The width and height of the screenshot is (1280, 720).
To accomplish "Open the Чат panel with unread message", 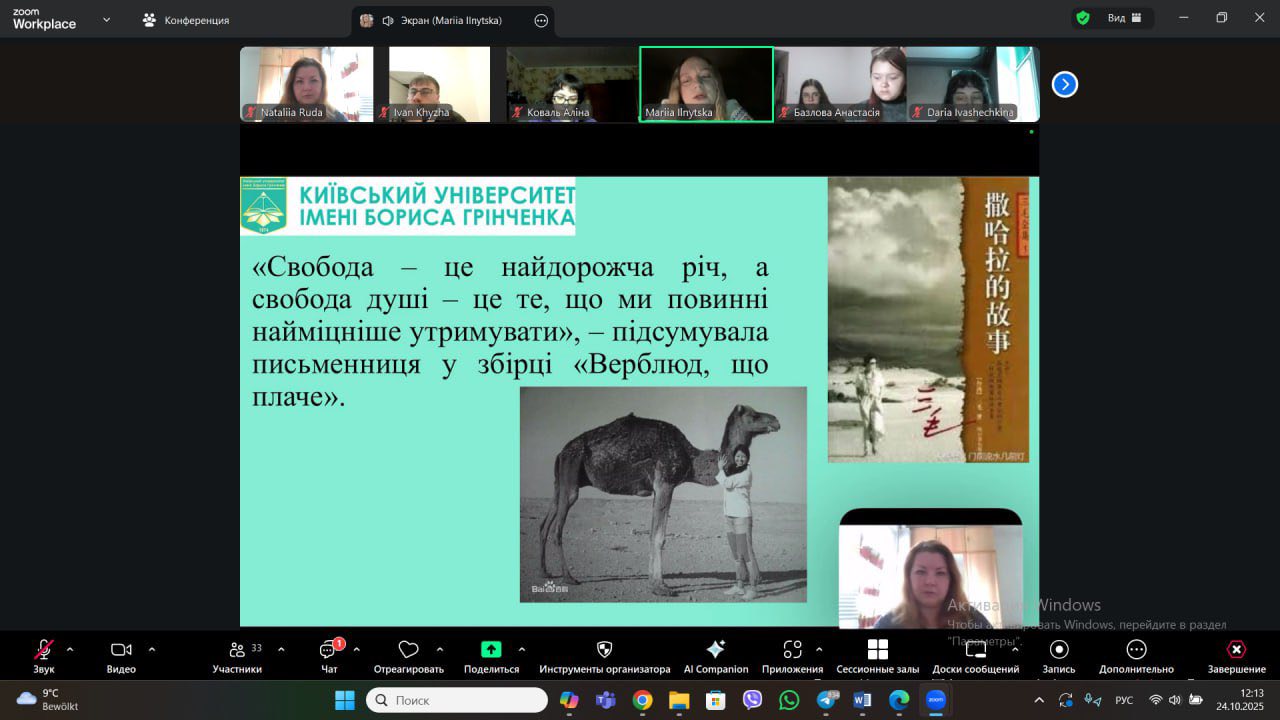I will point(329,651).
